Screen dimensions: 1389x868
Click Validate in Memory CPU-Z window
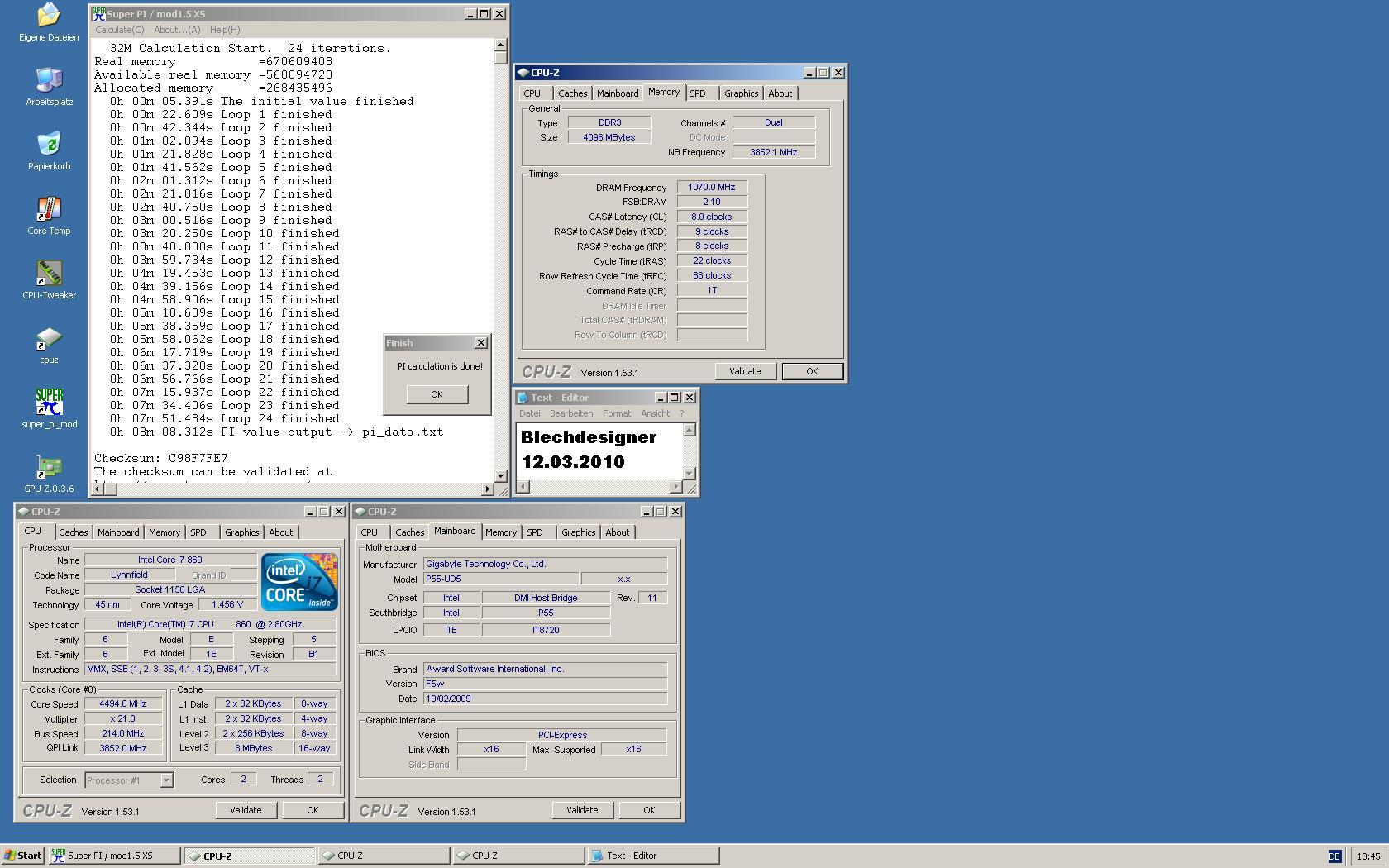[745, 371]
